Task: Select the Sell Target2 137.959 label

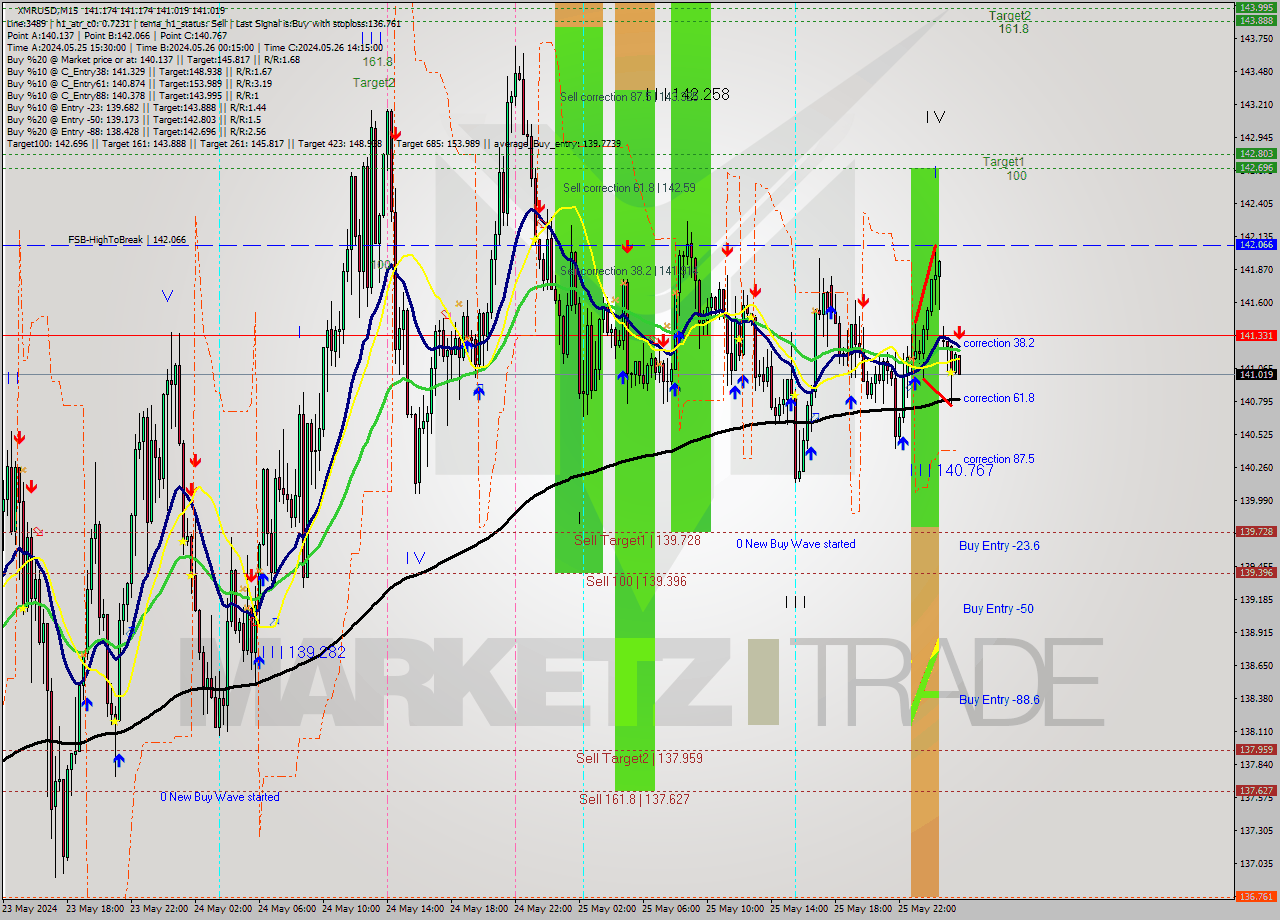Action: [639, 758]
